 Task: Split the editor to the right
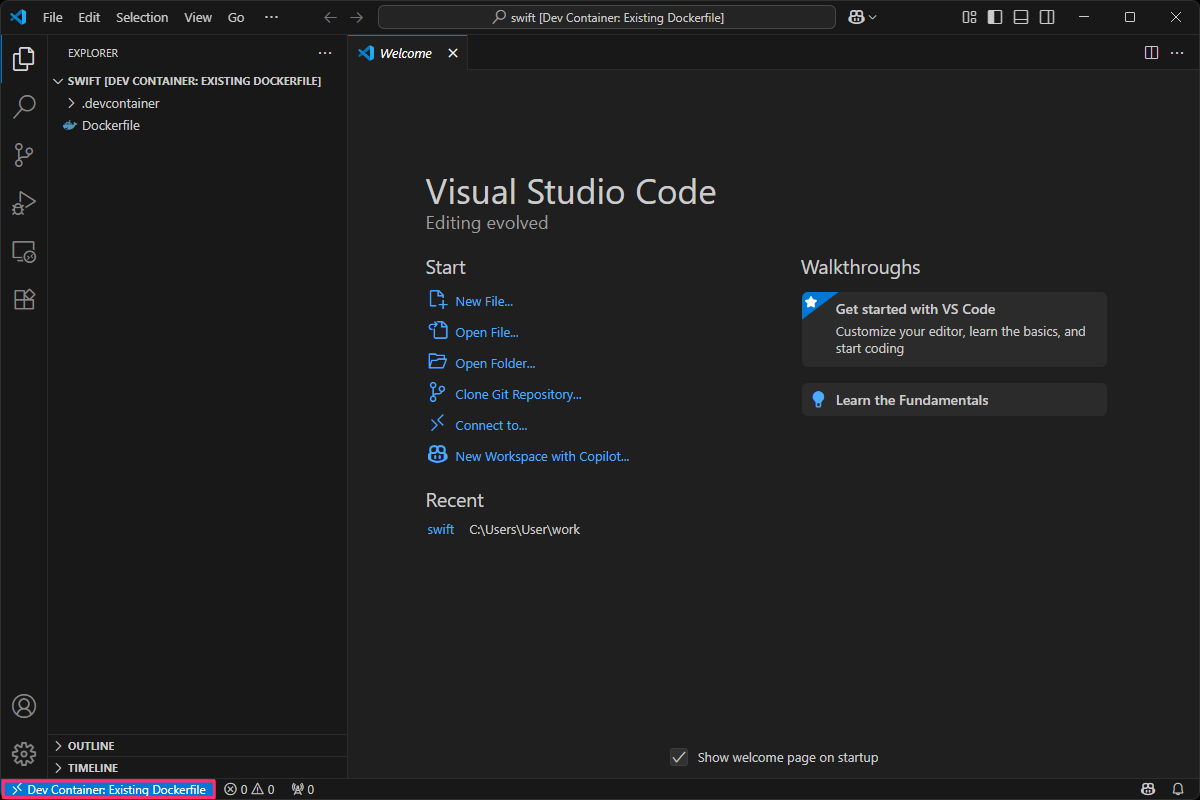(x=1151, y=53)
